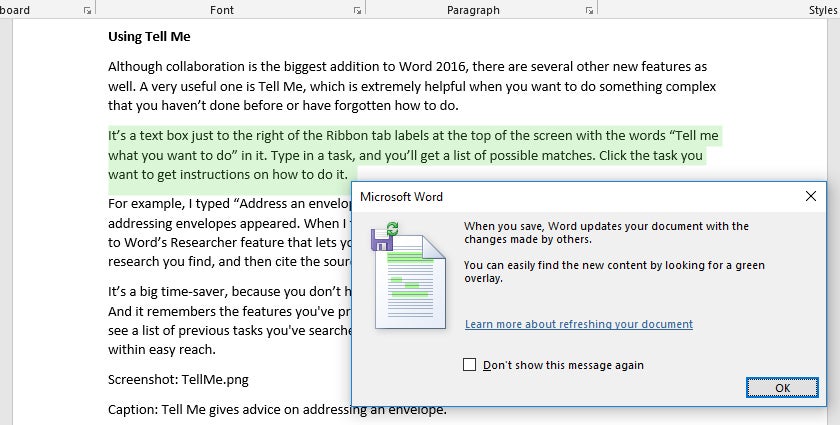Click the Styles group label
Screen dimensions: 840x425
pyautogui.click(x=823, y=10)
